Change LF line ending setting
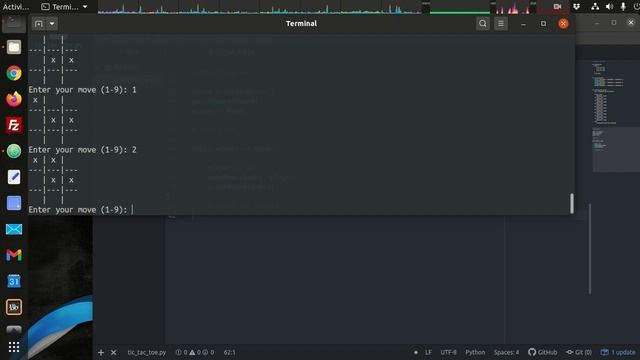 pos(428,352)
